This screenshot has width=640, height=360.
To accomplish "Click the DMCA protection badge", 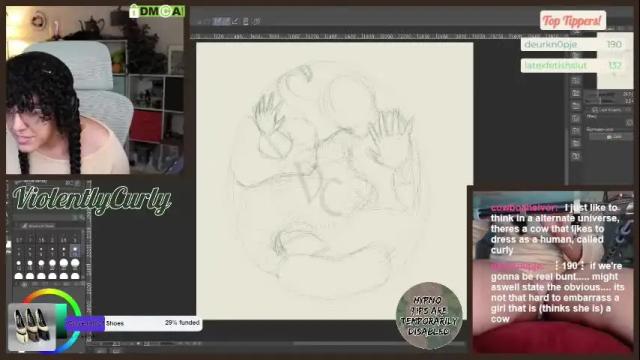I will (x=157, y=11).
